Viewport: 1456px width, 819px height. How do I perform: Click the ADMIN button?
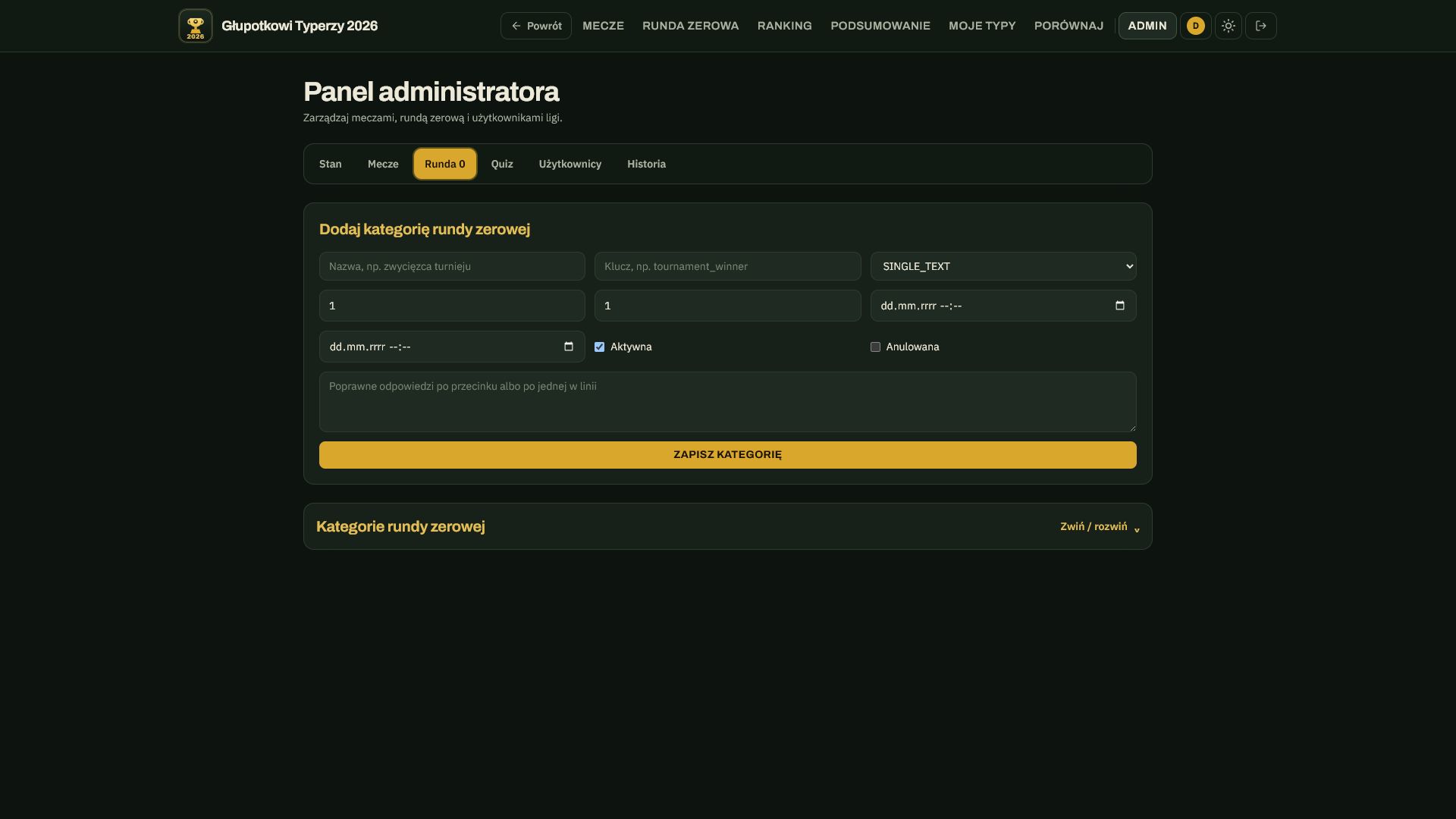click(x=1147, y=26)
